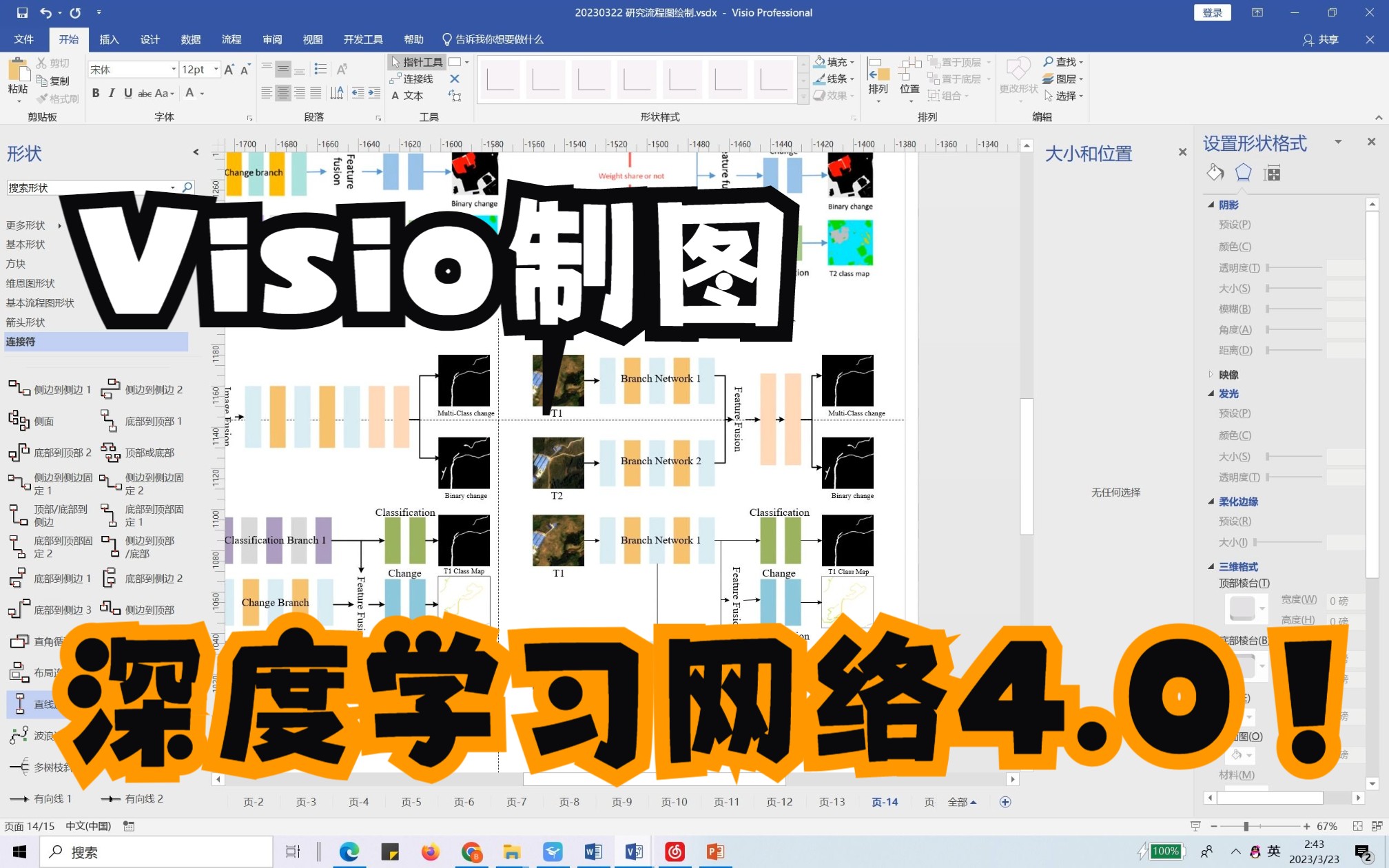Screen dimensions: 1389x868
Task: Select the first shape style thumbnail
Action: pos(500,79)
